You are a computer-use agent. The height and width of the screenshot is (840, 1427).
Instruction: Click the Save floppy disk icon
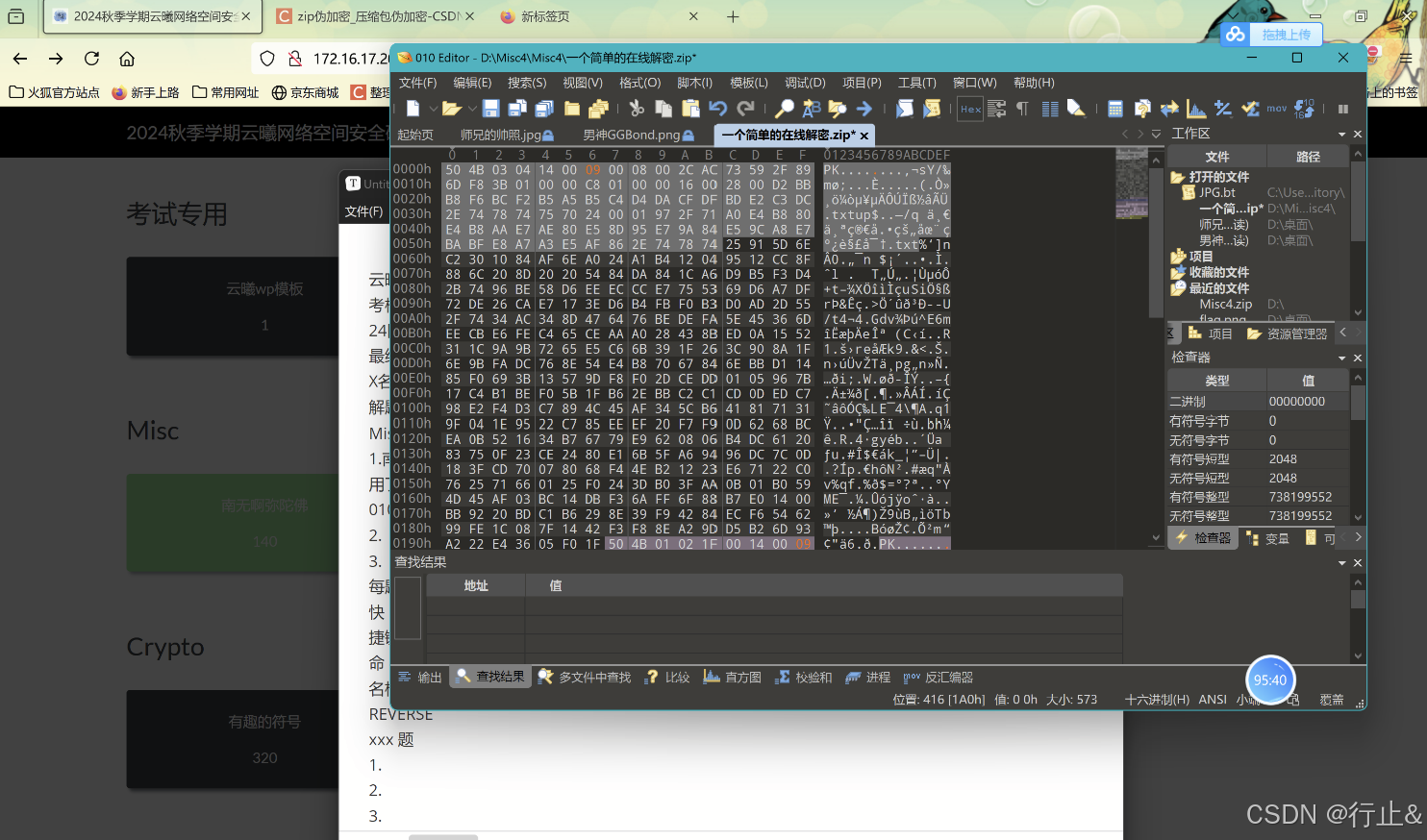click(x=490, y=109)
